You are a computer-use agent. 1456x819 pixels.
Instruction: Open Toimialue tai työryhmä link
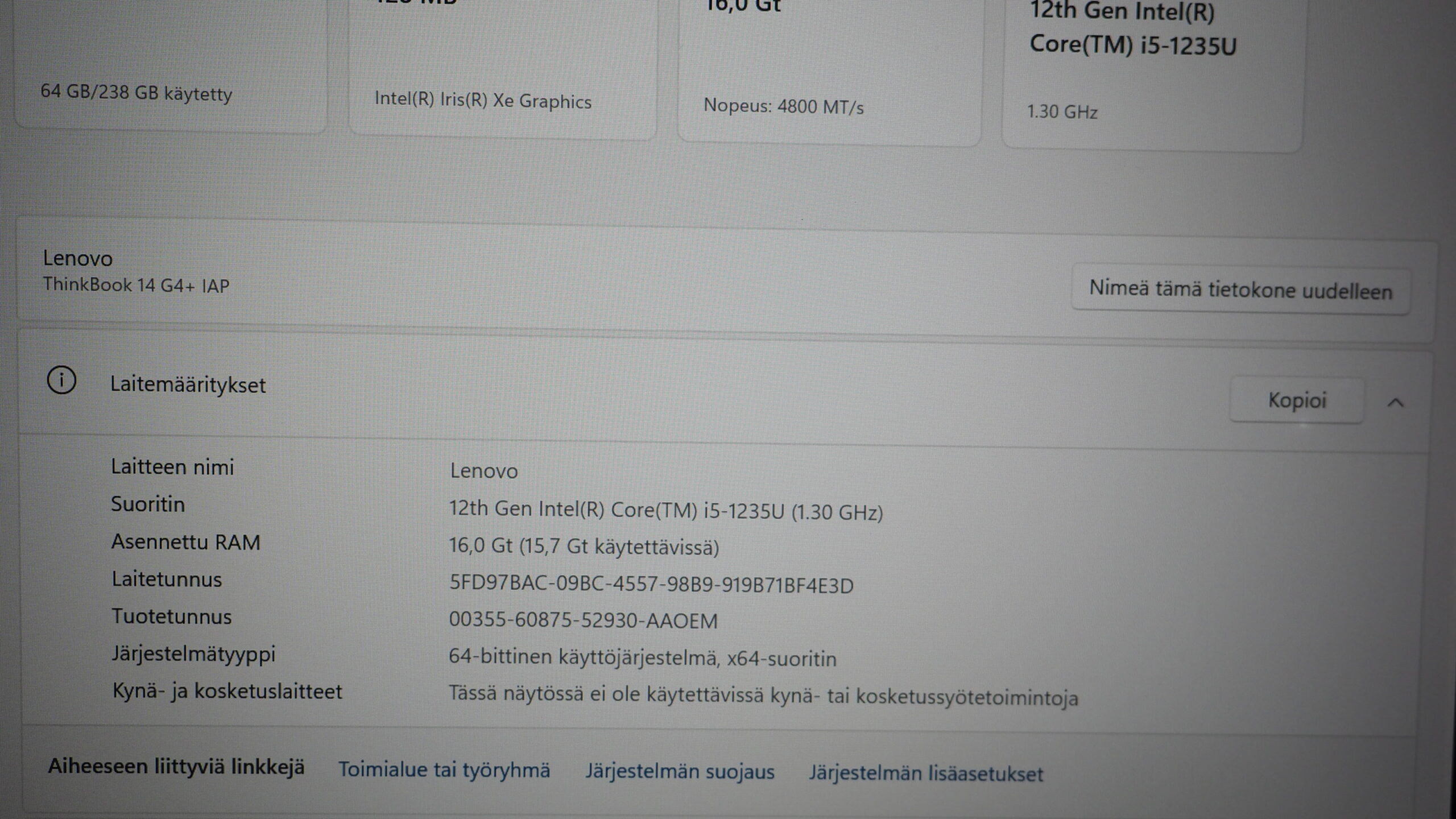[x=444, y=770]
